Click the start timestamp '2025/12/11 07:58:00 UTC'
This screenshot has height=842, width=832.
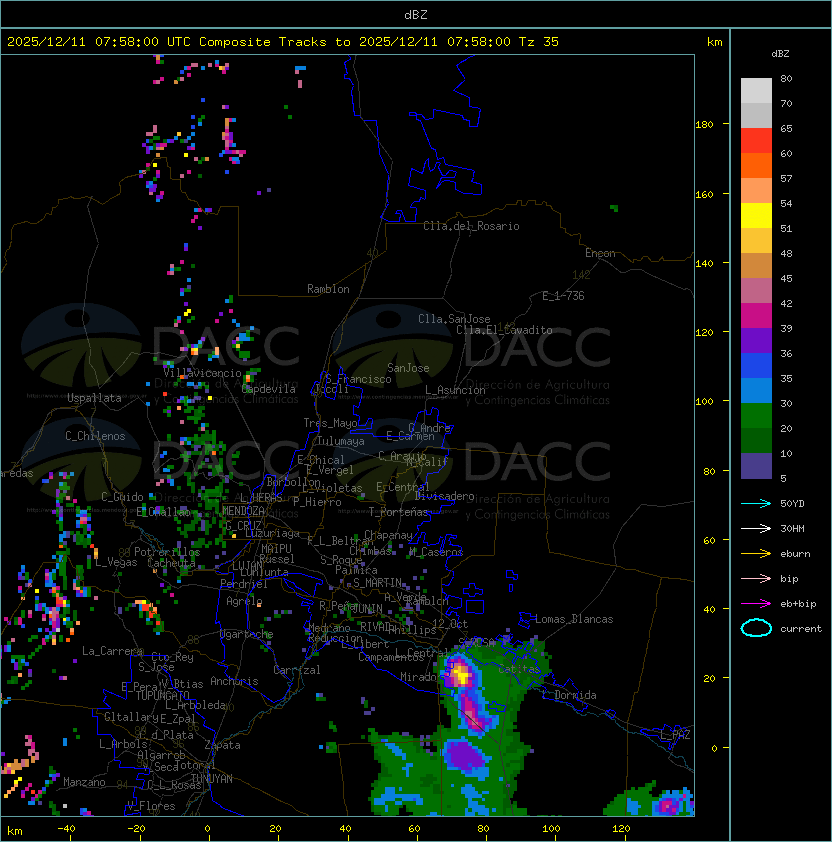pos(99,42)
